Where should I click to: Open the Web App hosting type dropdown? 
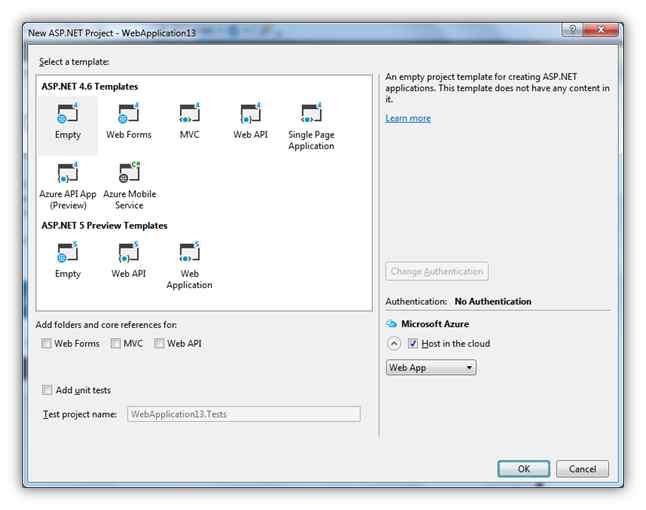click(x=431, y=367)
